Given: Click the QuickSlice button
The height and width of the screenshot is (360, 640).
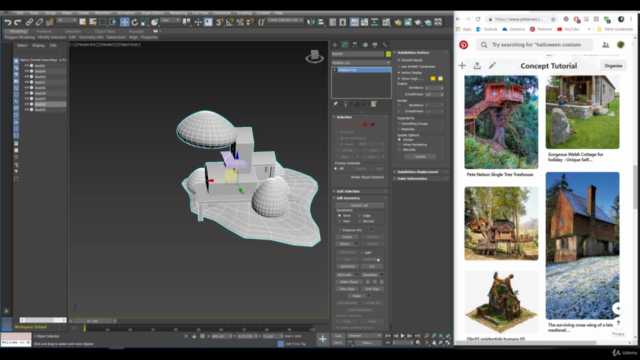Looking at the screenshot, I should click(347, 267).
